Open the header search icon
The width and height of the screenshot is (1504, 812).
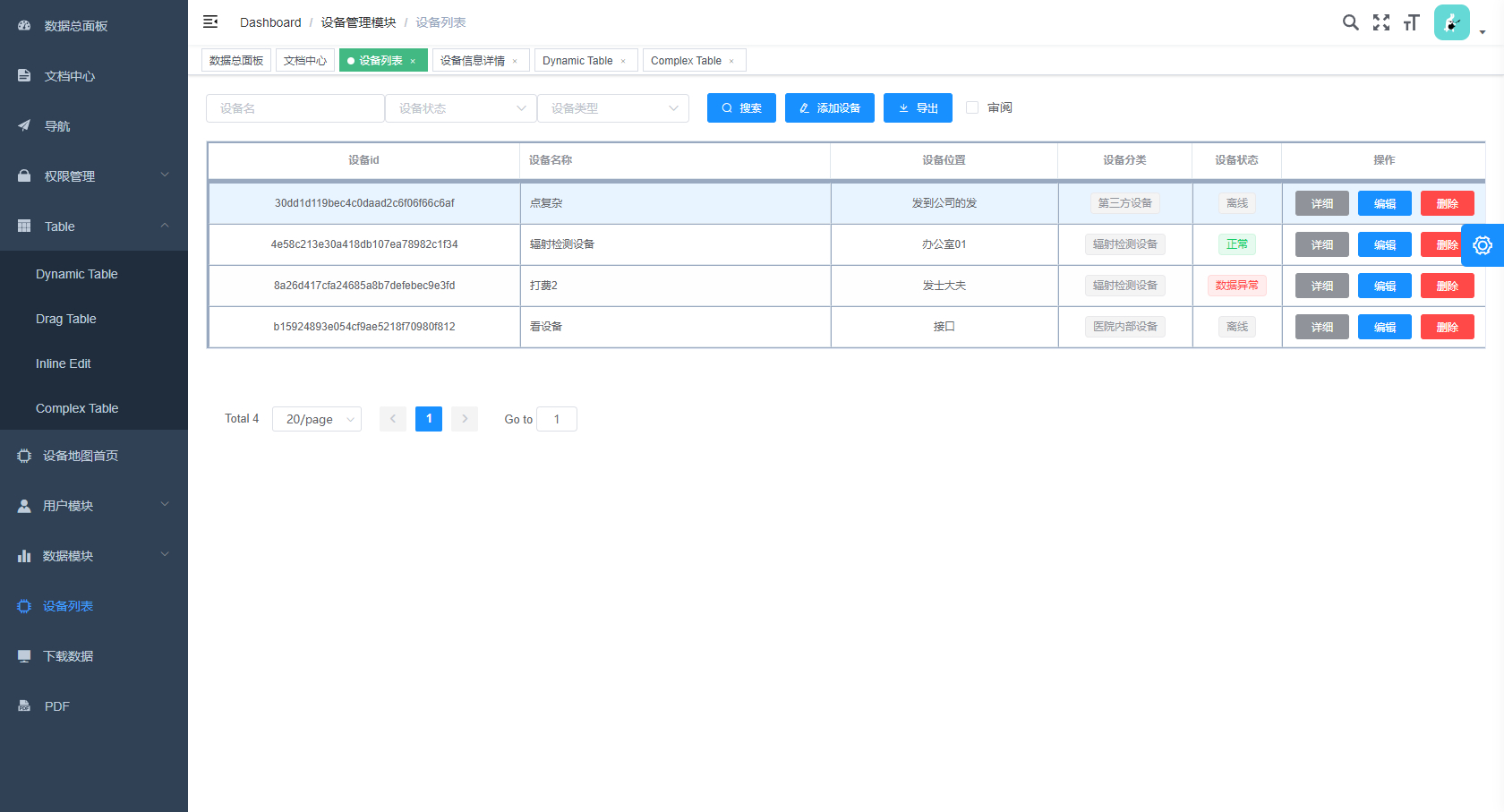(x=1350, y=22)
